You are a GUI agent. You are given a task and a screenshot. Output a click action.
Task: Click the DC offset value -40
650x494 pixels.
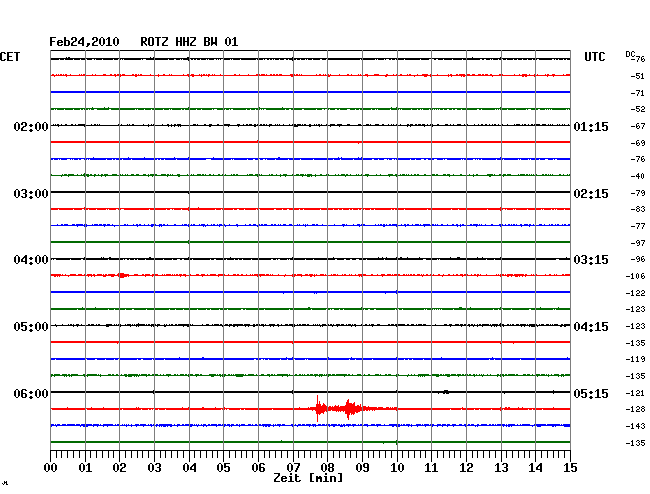pos(638,176)
